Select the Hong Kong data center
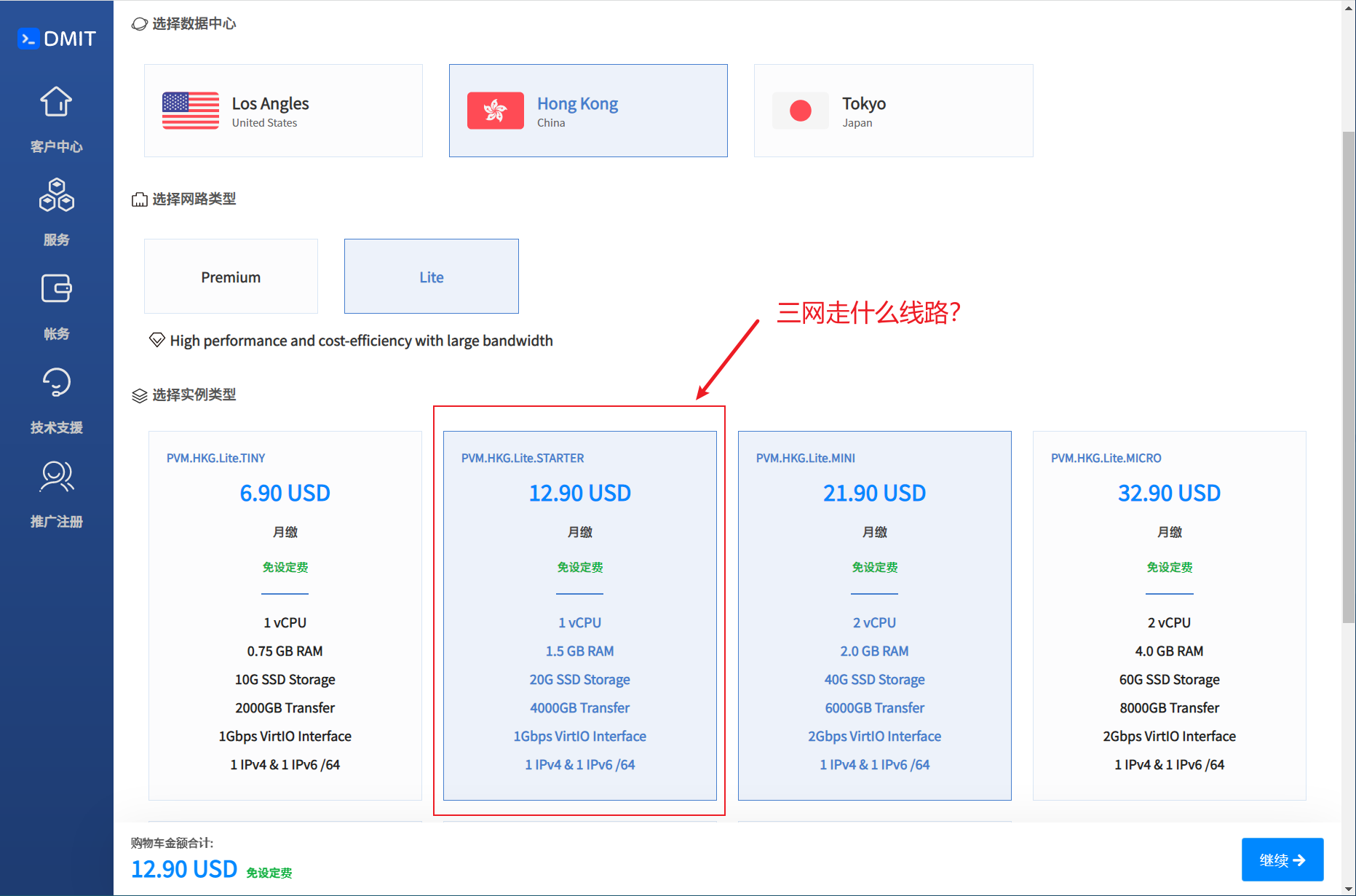The height and width of the screenshot is (896, 1356). [588, 111]
